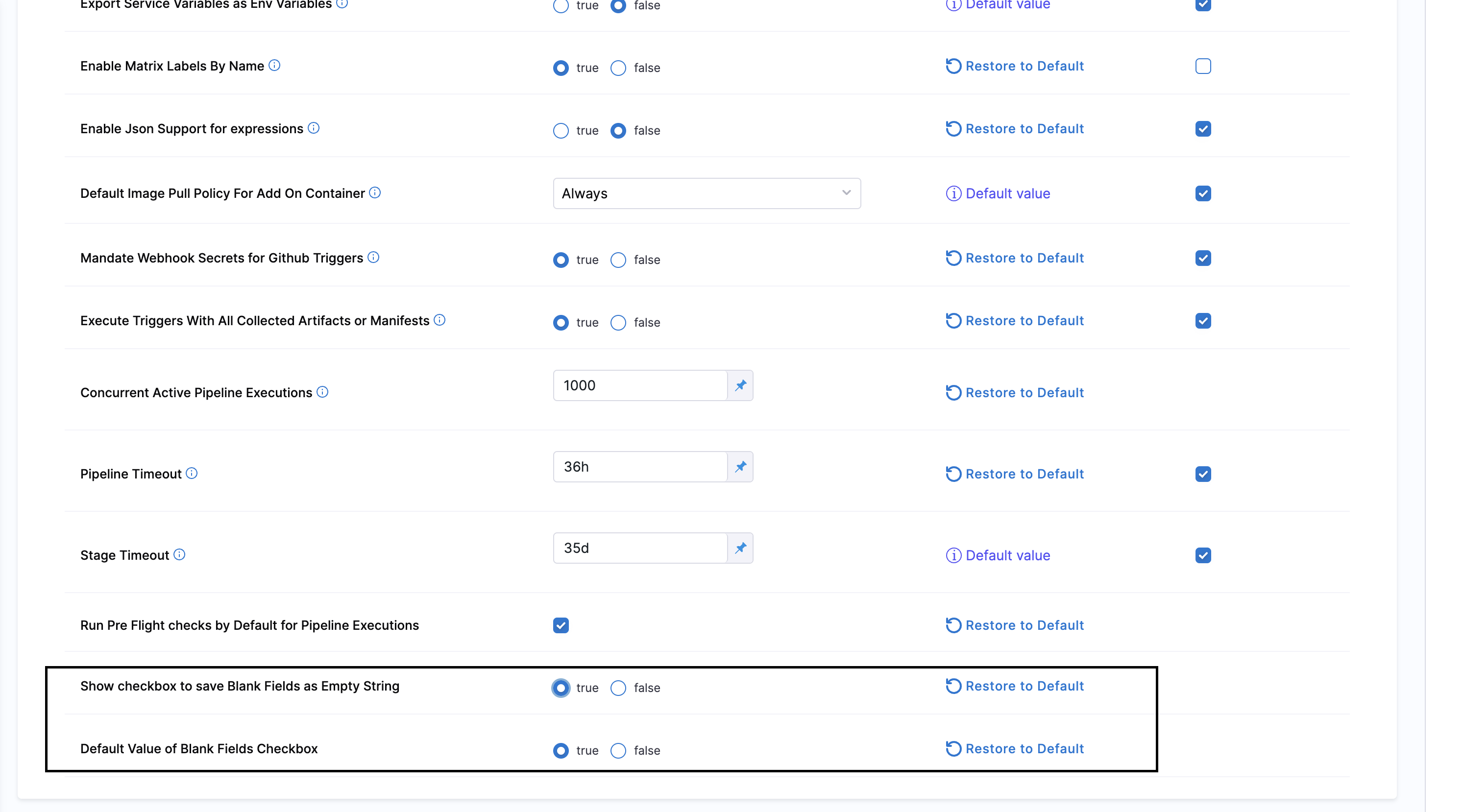Select false for Show checkbox to save Blank Fields
This screenshot has height=812, width=1464.
tap(618, 688)
